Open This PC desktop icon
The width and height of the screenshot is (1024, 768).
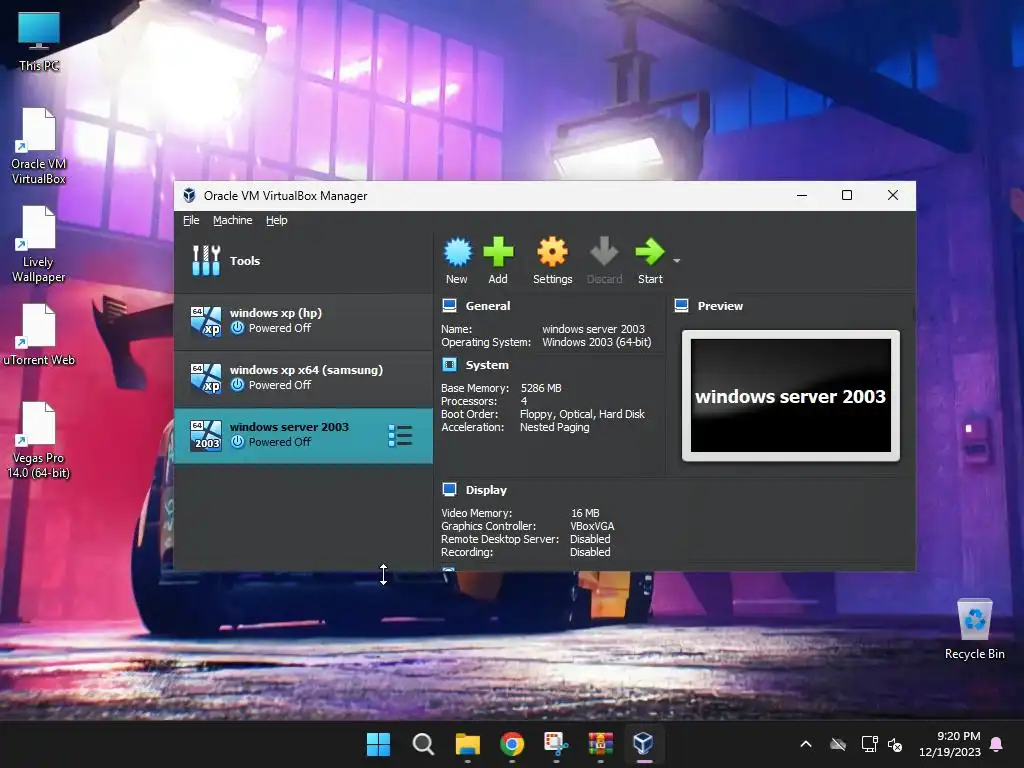(x=39, y=42)
